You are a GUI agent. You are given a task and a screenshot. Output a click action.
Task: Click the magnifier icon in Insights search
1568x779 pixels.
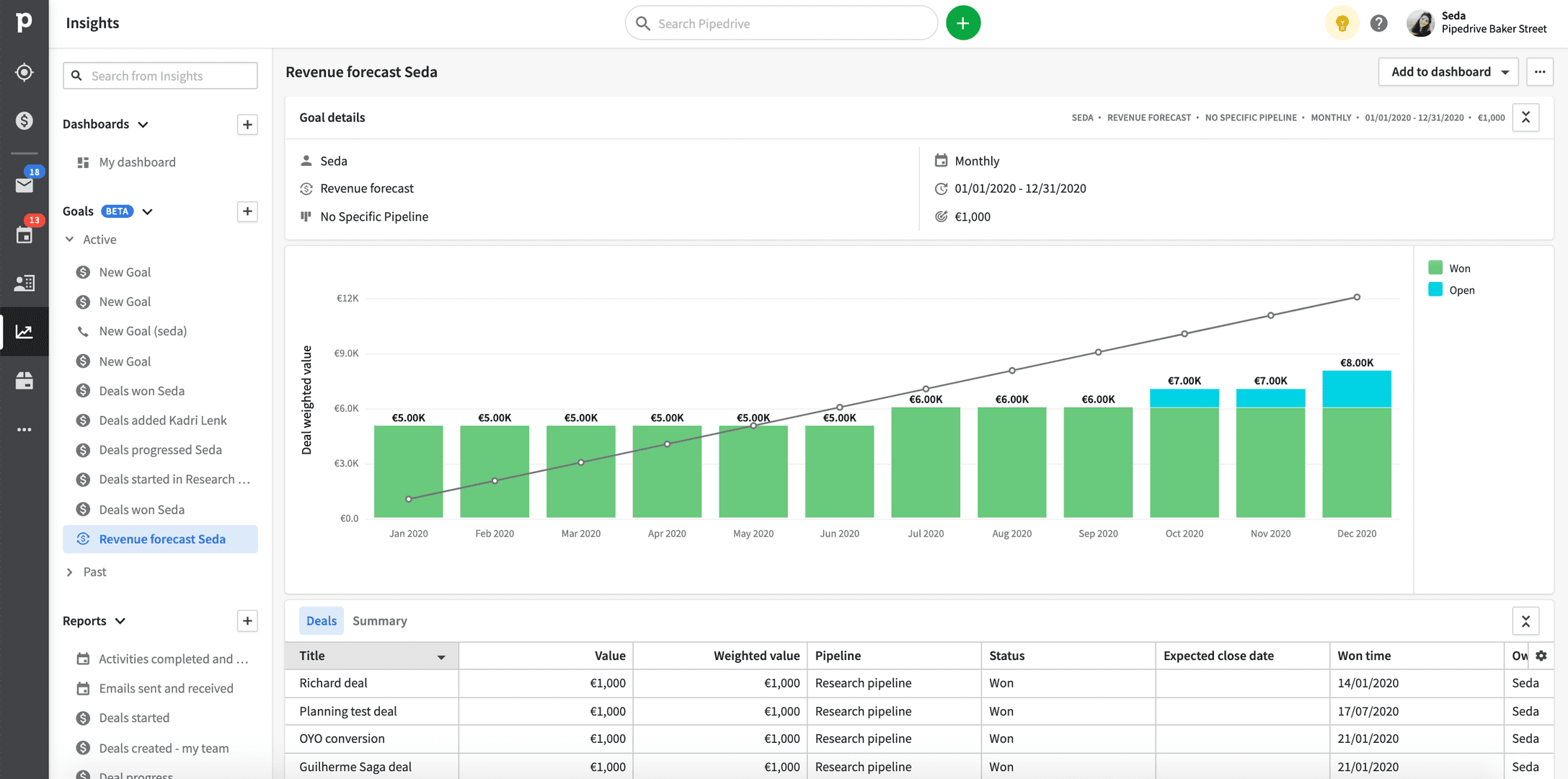(76, 76)
